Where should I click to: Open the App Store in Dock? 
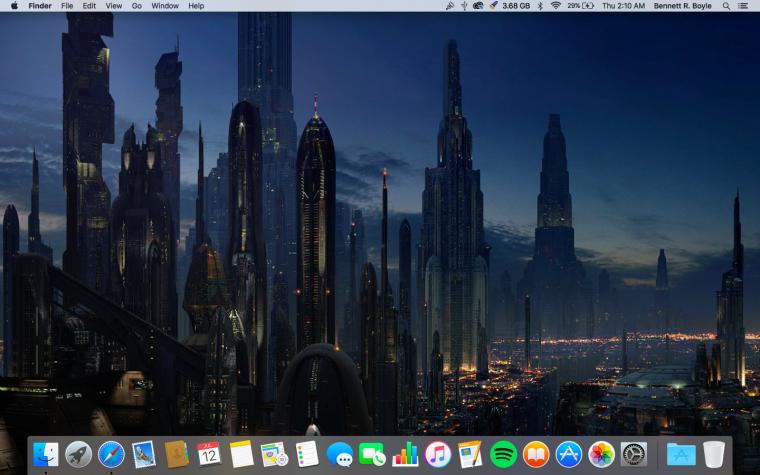click(x=569, y=455)
